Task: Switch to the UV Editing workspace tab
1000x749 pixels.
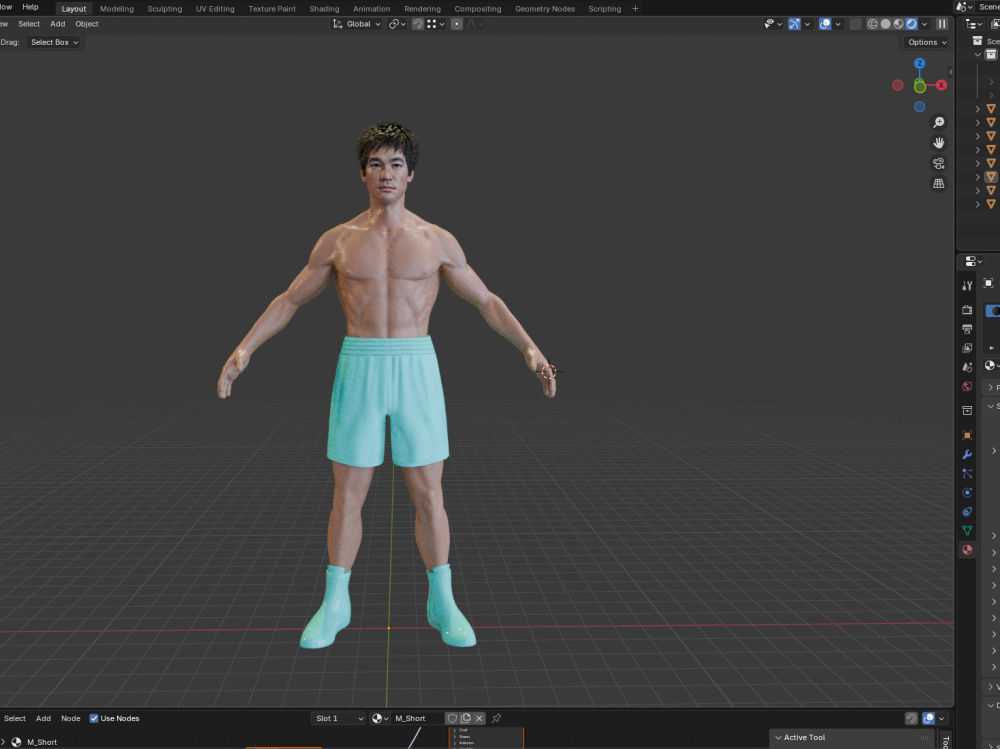Action: pyautogui.click(x=215, y=9)
